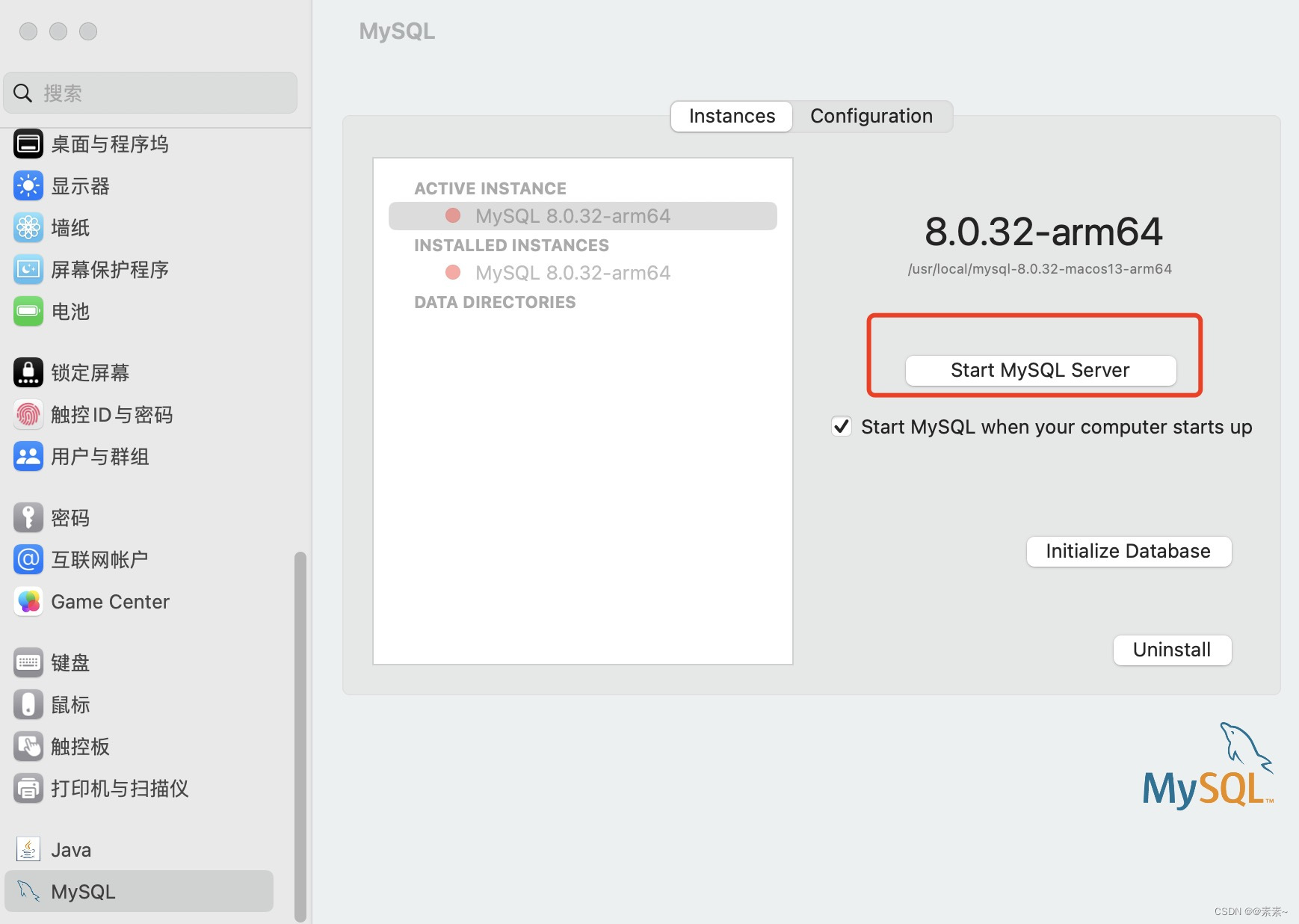Select the Java preference pane icon
This screenshot has height=924, width=1299.
(x=28, y=850)
